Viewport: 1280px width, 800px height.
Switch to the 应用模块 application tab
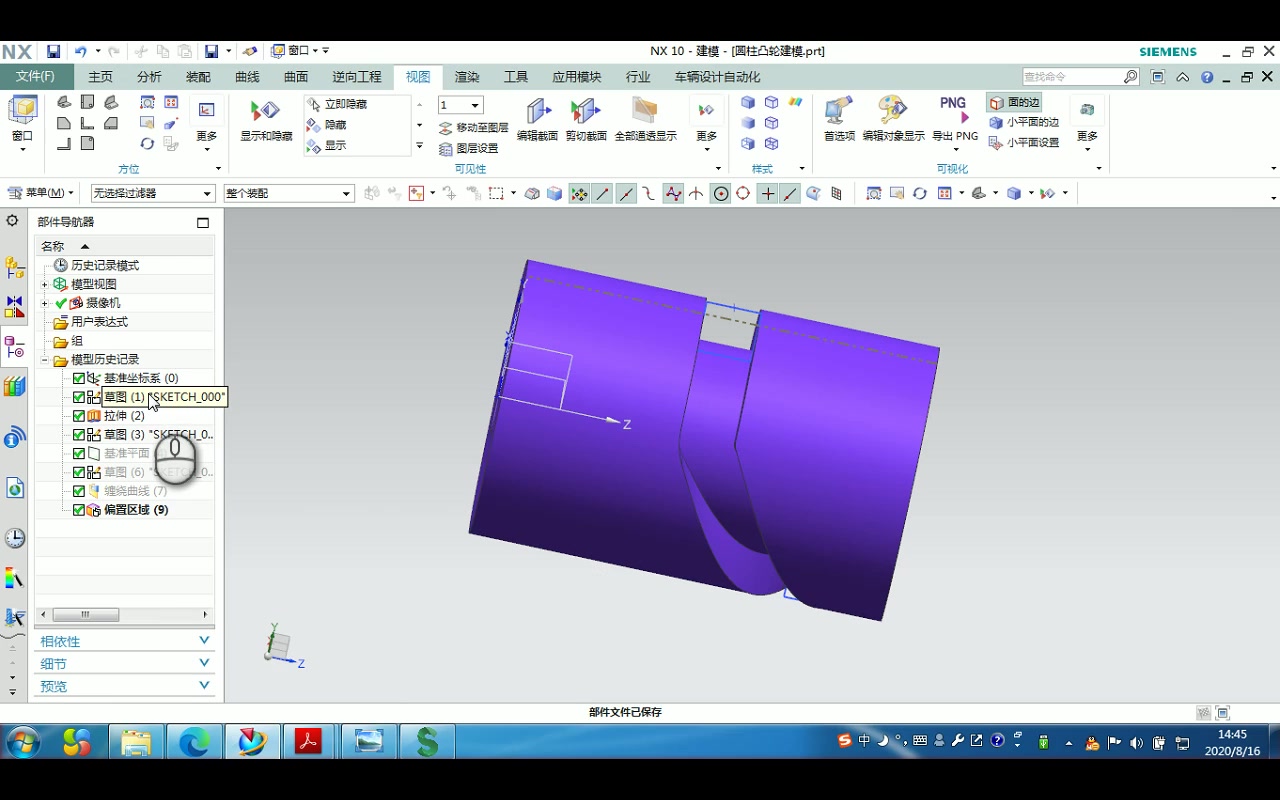[x=577, y=77]
